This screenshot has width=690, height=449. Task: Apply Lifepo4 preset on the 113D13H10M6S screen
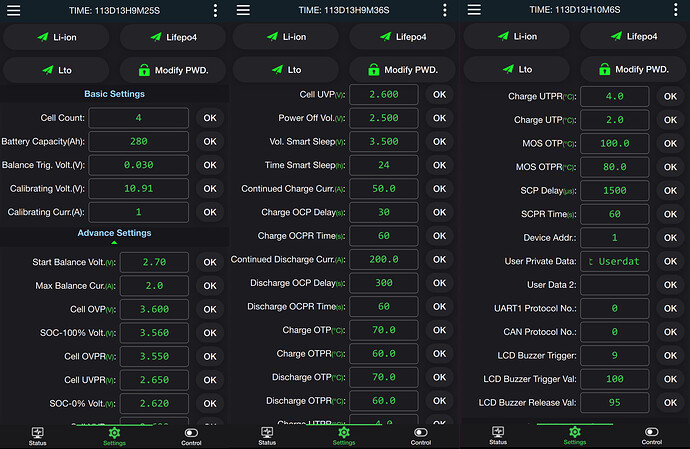pos(633,36)
